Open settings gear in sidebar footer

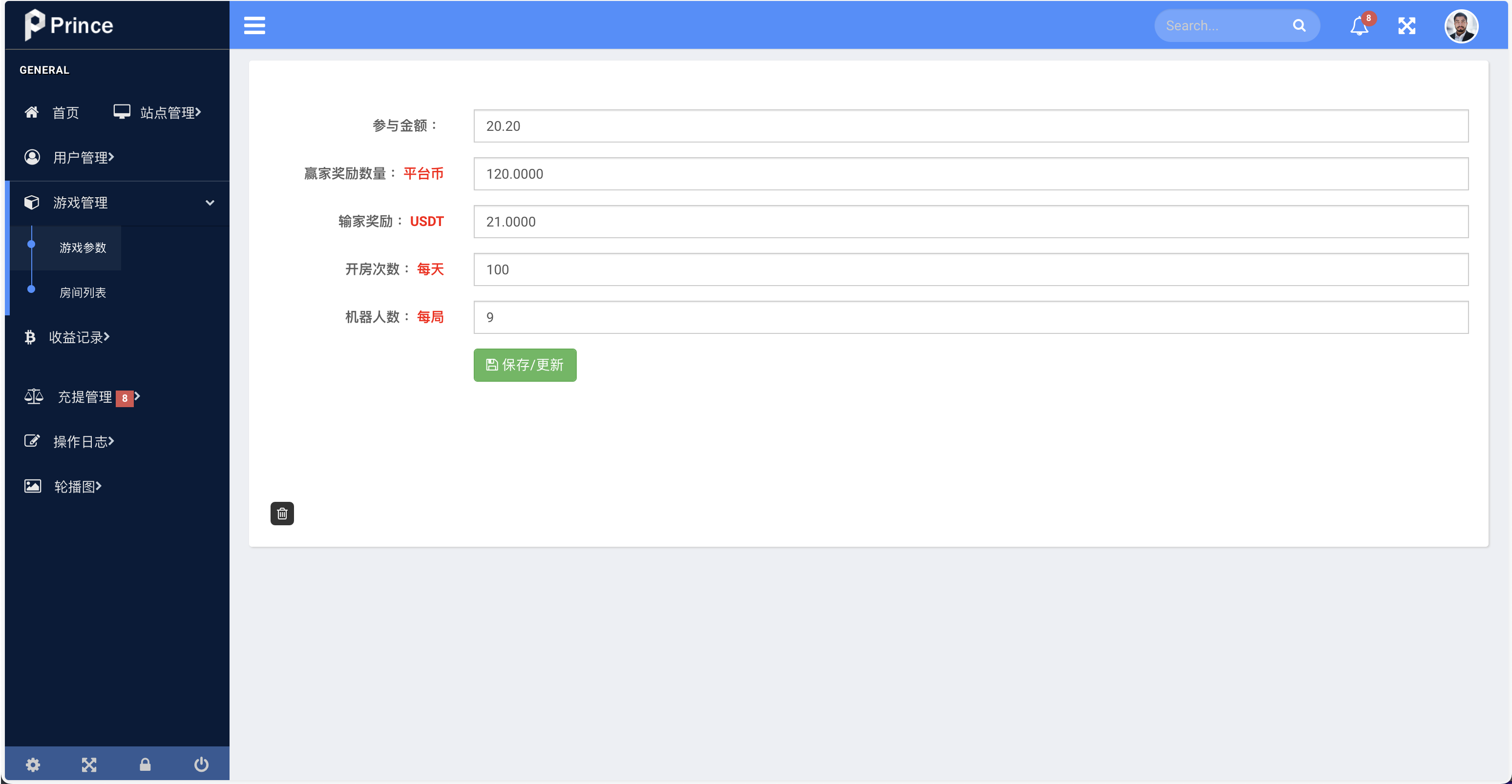click(33, 764)
